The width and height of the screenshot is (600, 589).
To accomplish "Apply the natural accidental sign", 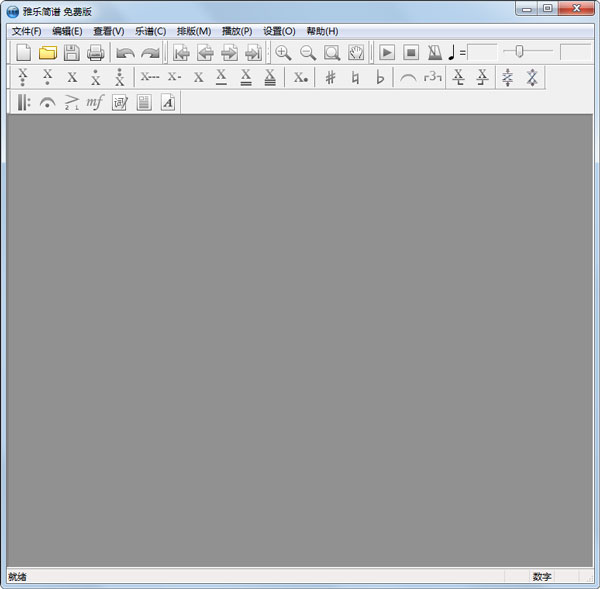I will click(x=355, y=78).
